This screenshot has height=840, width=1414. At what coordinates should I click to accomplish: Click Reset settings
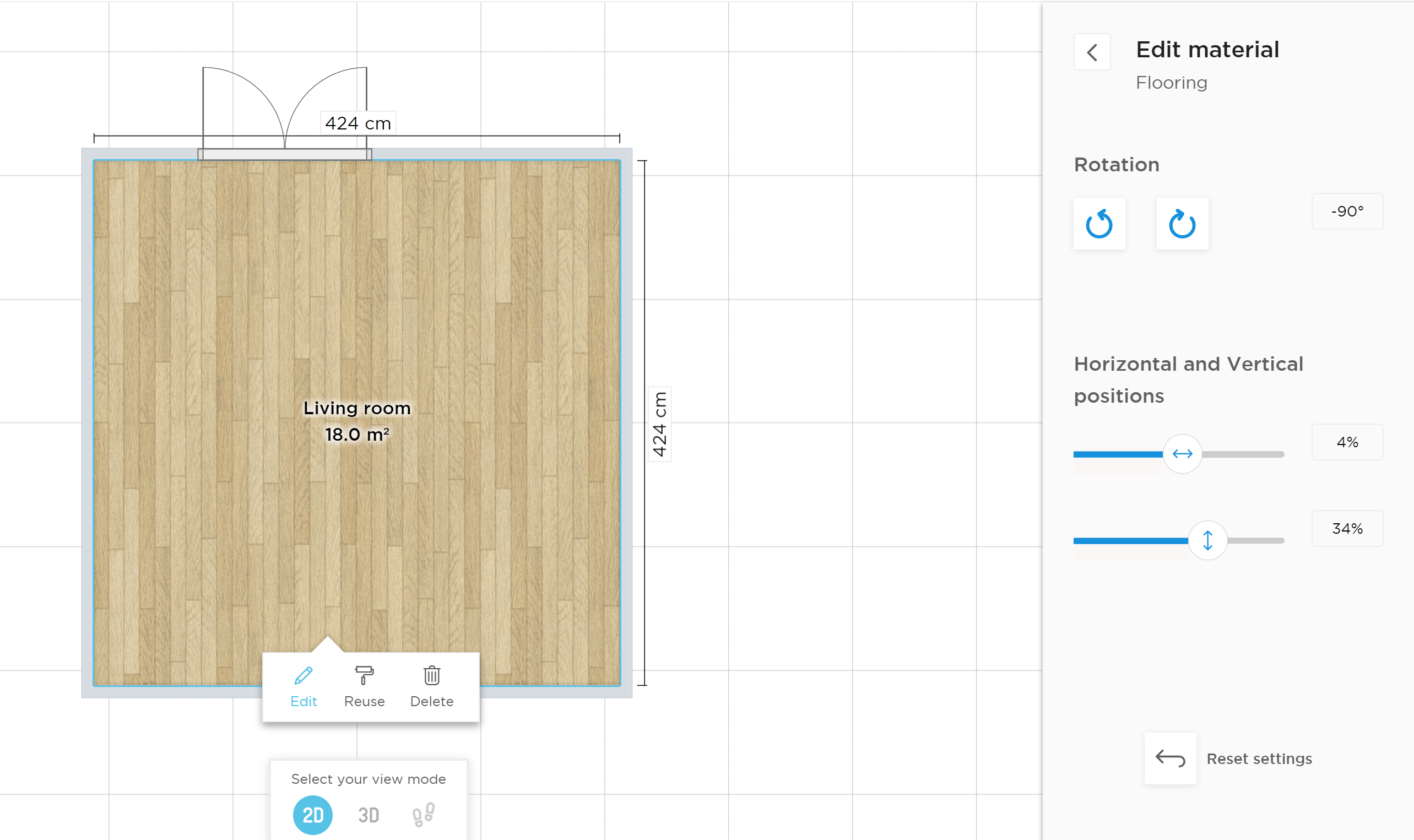click(1259, 758)
